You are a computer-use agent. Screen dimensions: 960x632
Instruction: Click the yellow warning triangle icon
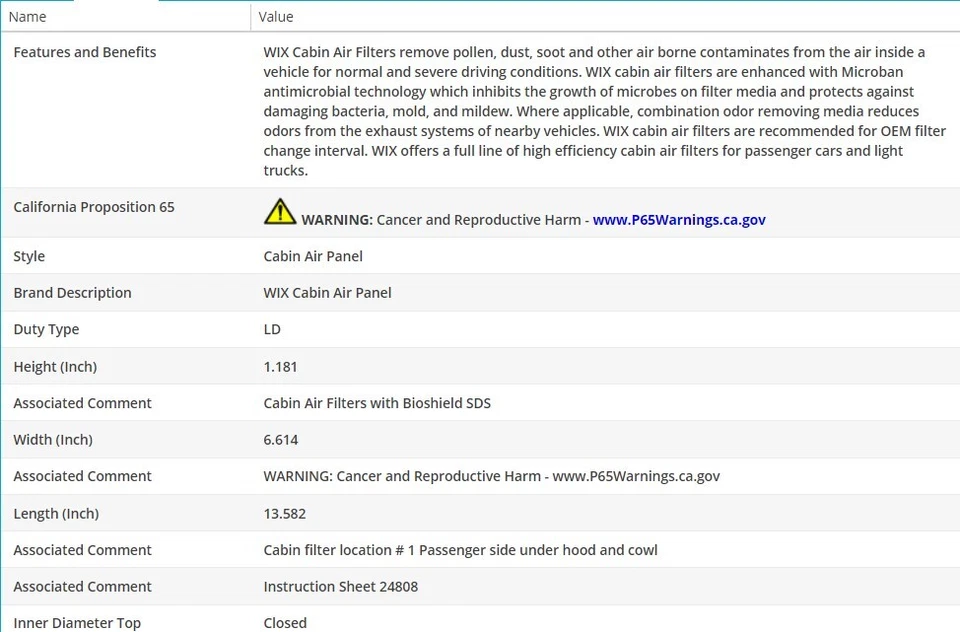pos(280,212)
